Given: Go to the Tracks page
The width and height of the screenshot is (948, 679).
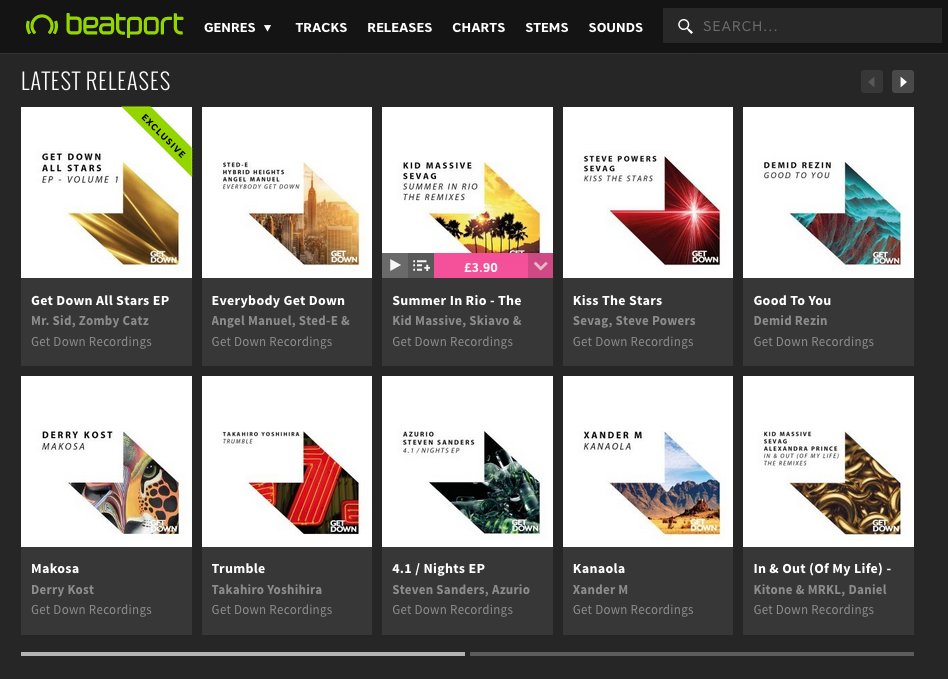Looking at the screenshot, I should click(321, 27).
